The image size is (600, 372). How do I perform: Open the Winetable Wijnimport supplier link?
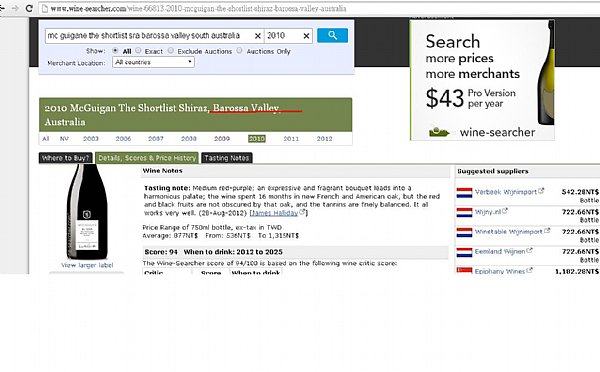coord(509,232)
